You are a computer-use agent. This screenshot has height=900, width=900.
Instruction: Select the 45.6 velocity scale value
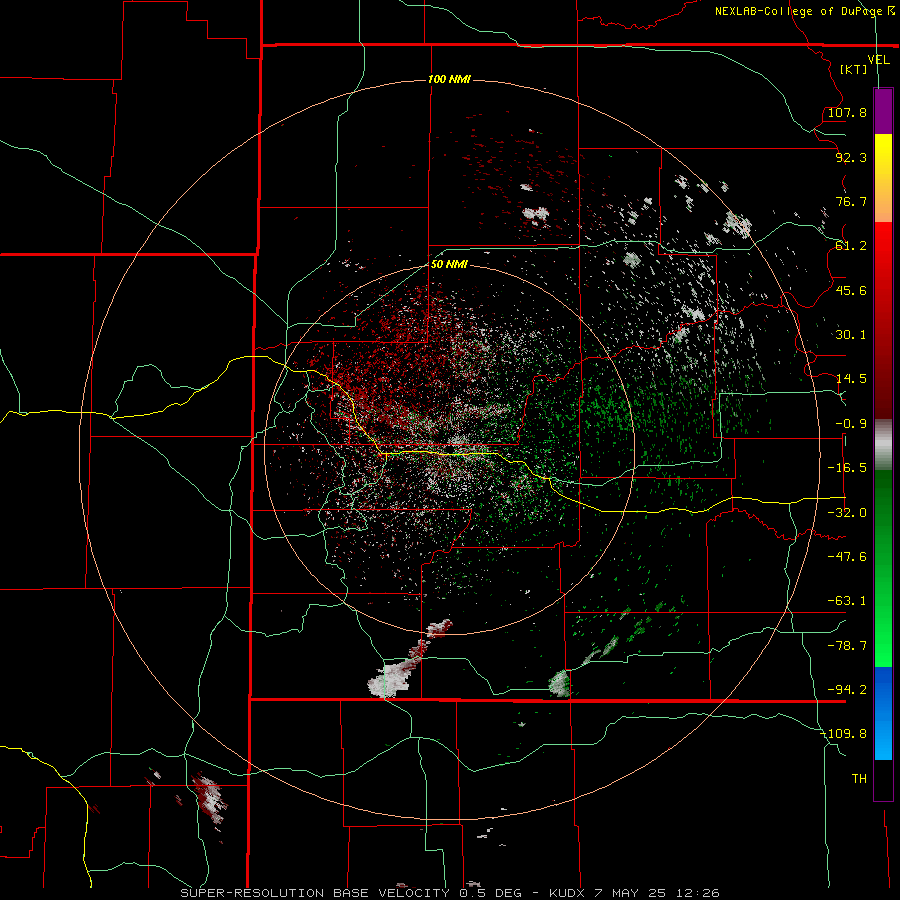pos(851,290)
